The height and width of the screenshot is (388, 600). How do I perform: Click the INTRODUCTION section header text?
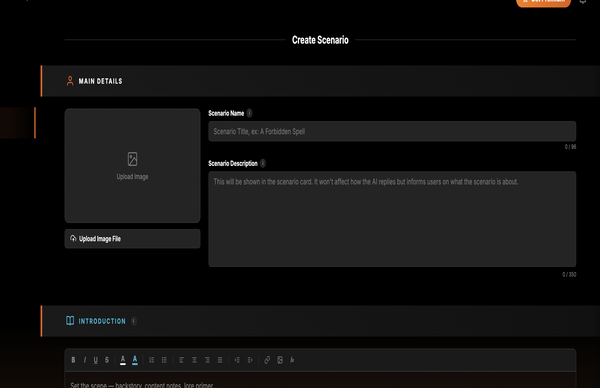tap(102, 321)
